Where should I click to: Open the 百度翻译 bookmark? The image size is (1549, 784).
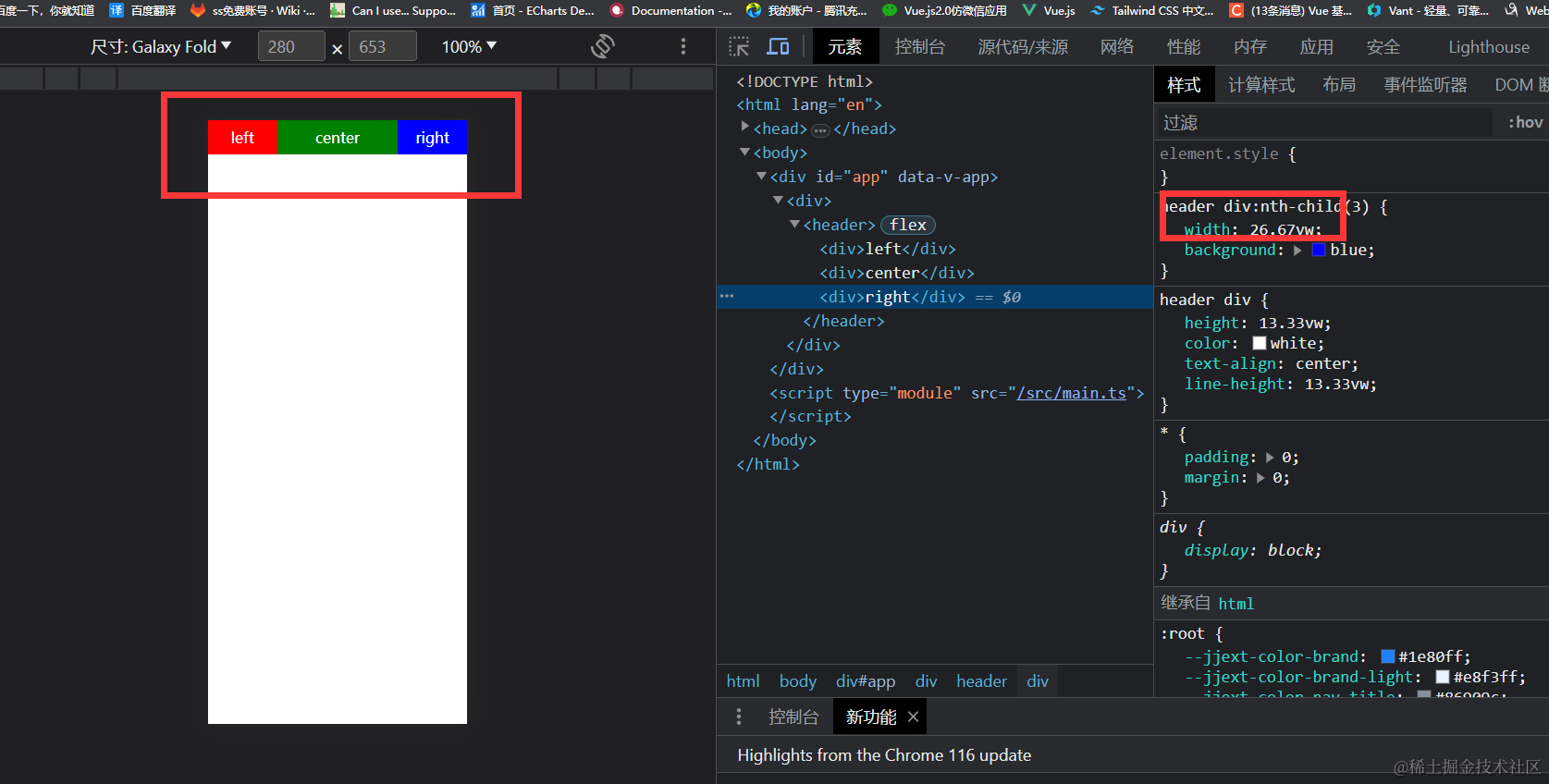pyautogui.click(x=142, y=10)
